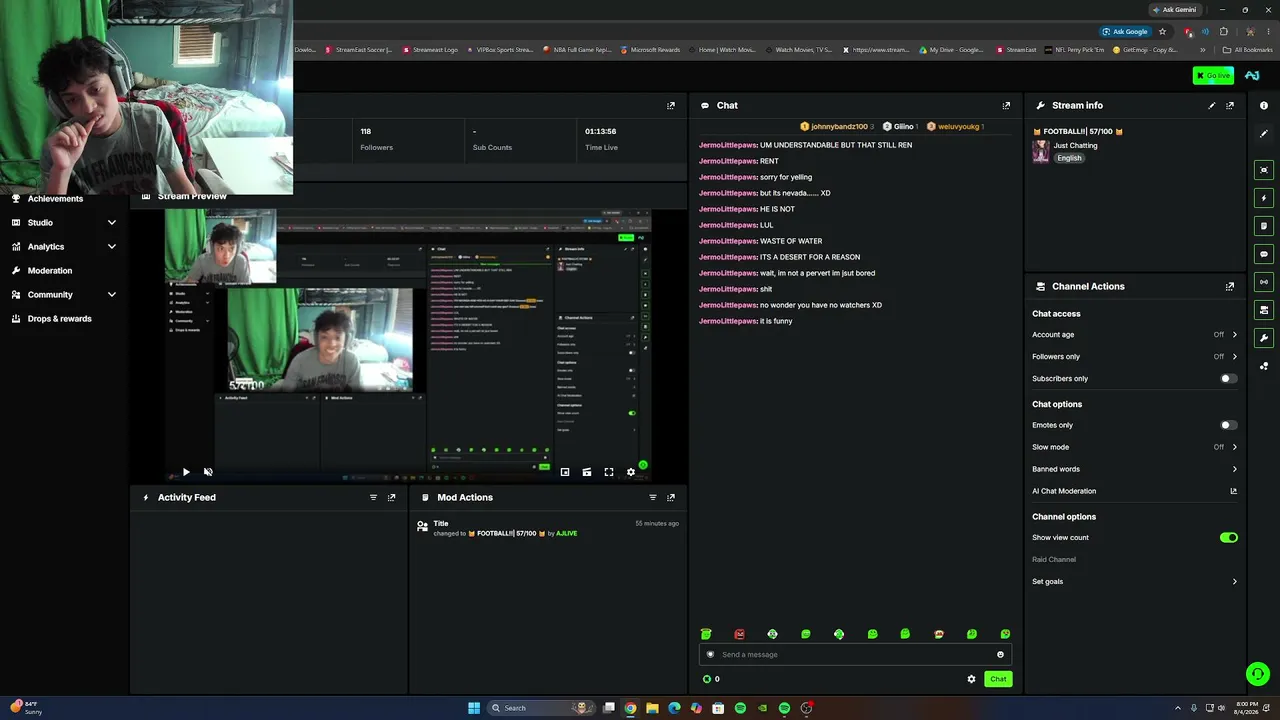Image resolution: width=1280 pixels, height=720 pixels.
Task: Open stream preview settings gear
Action: coord(631,472)
